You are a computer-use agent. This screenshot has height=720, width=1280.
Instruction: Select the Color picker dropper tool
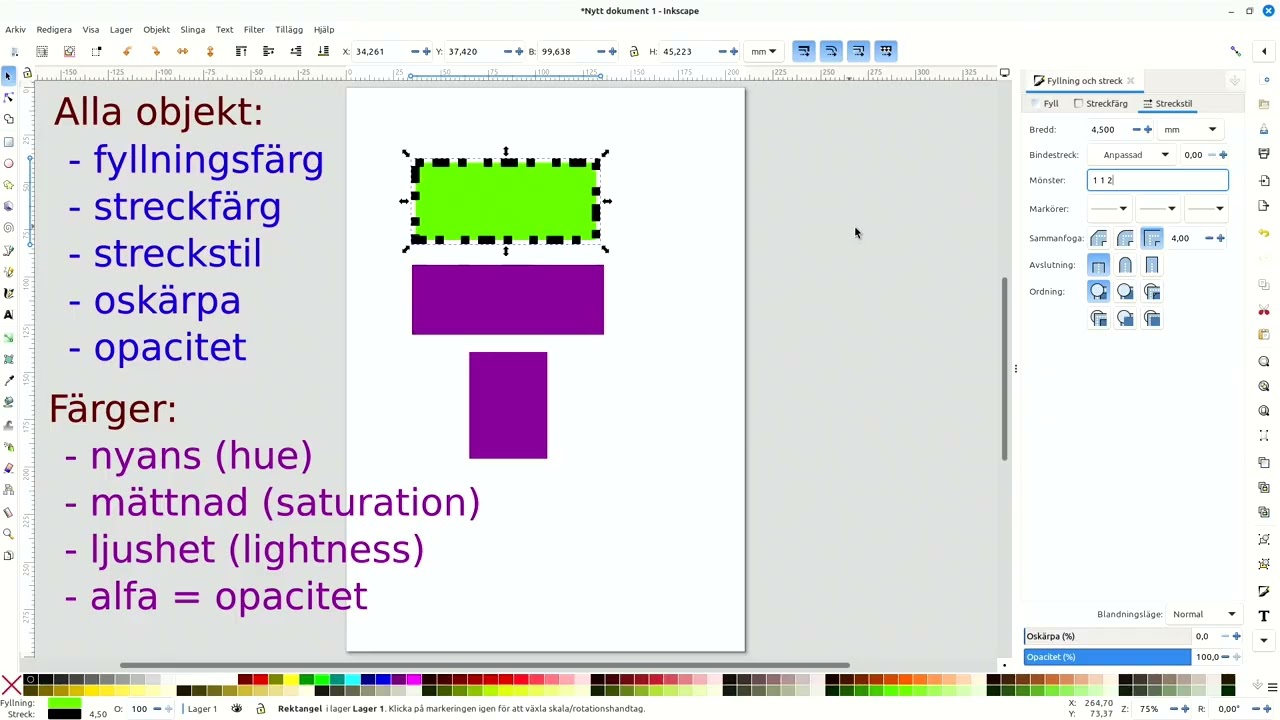point(9,381)
